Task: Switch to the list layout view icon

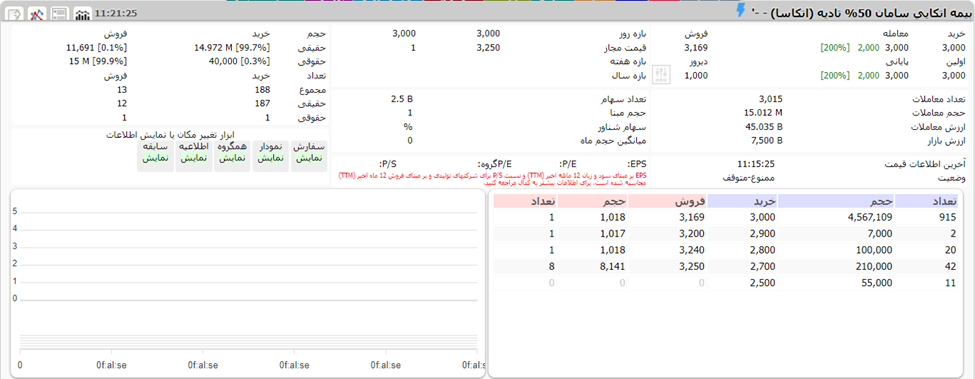Action: [x=60, y=14]
